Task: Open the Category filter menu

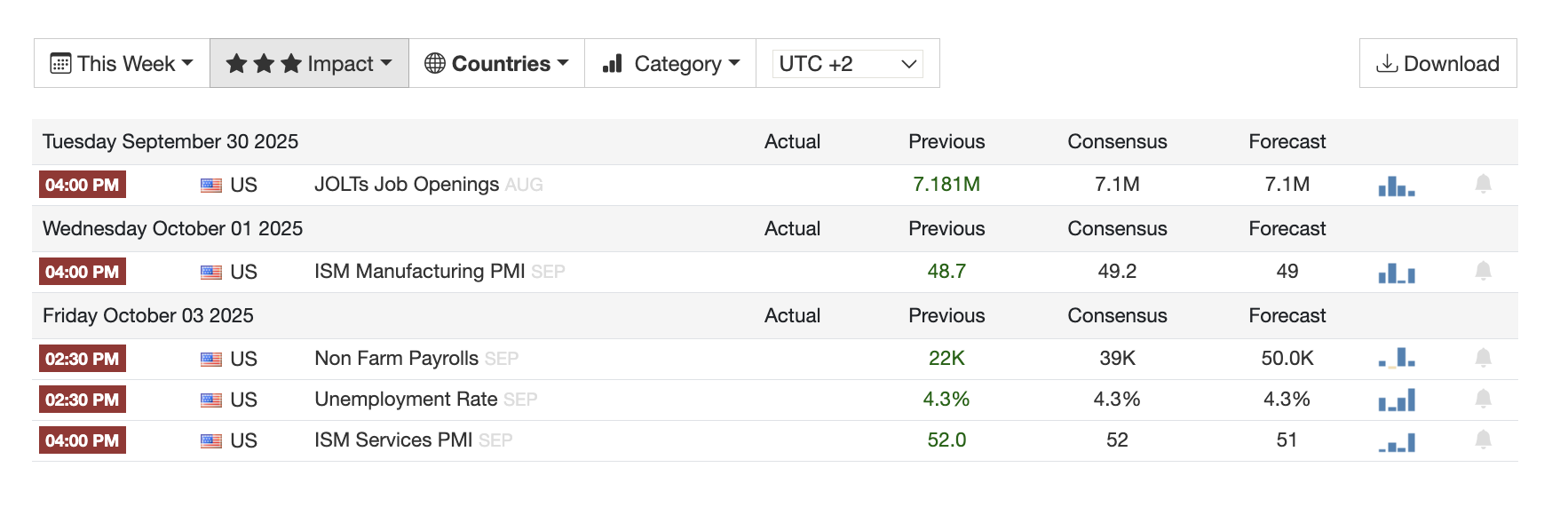Action: [x=670, y=63]
